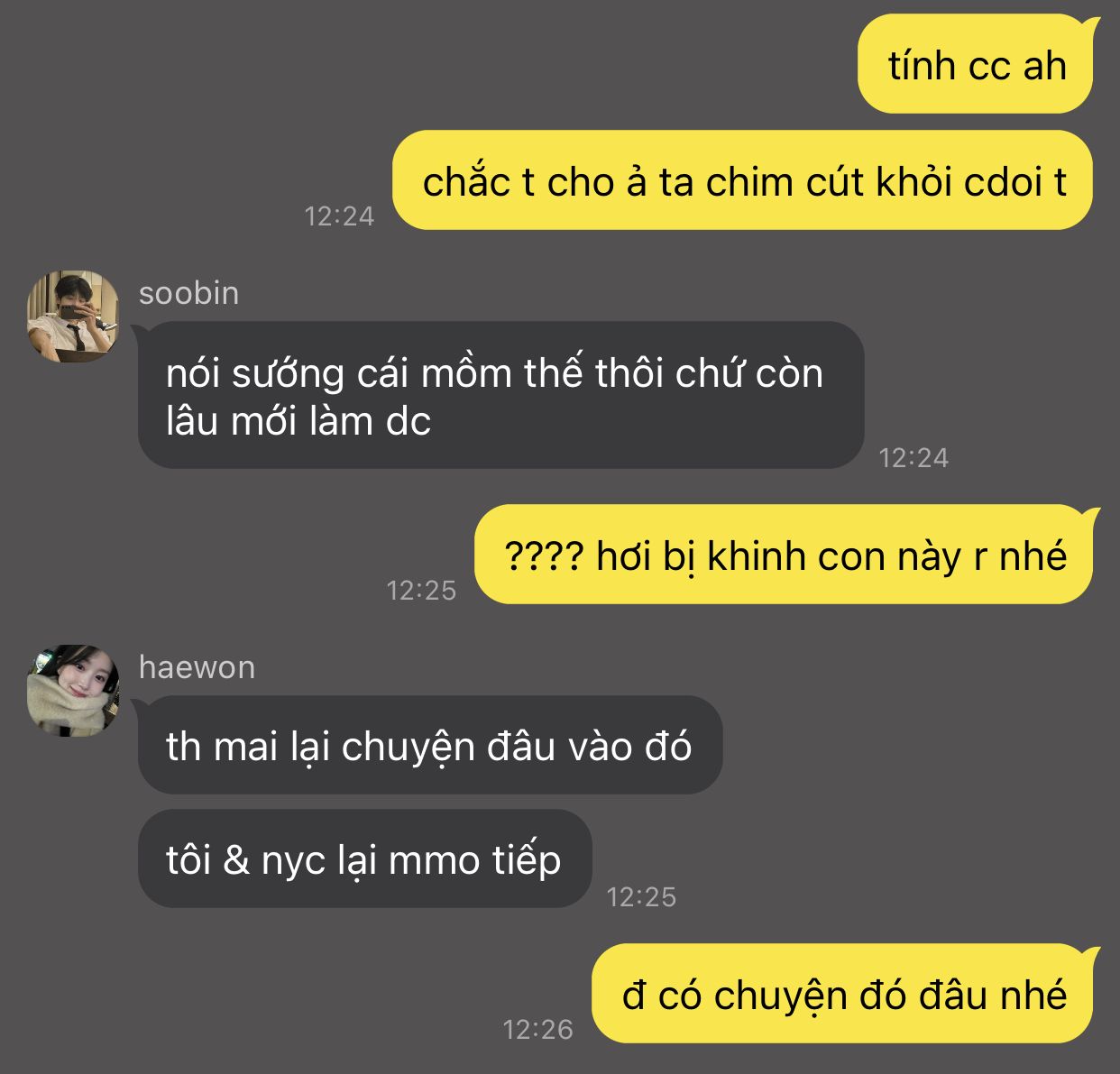Tap soobin's message 'nói sướng cái mồm'

pos(500,395)
